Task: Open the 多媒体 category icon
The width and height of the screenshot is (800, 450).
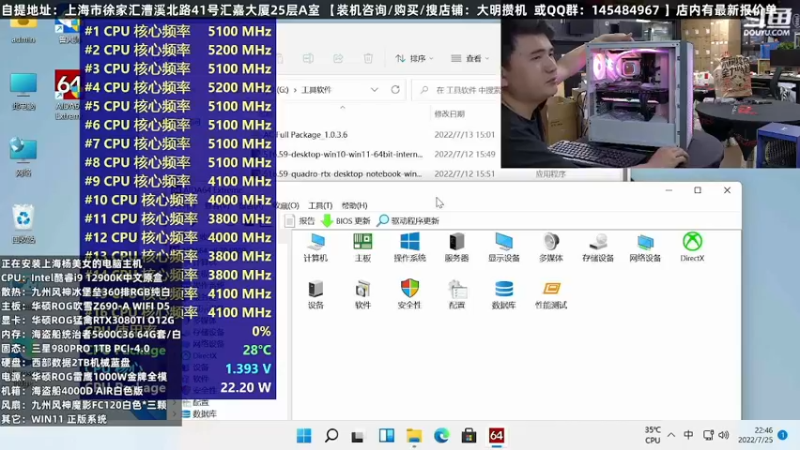Action: click(551, 247)
